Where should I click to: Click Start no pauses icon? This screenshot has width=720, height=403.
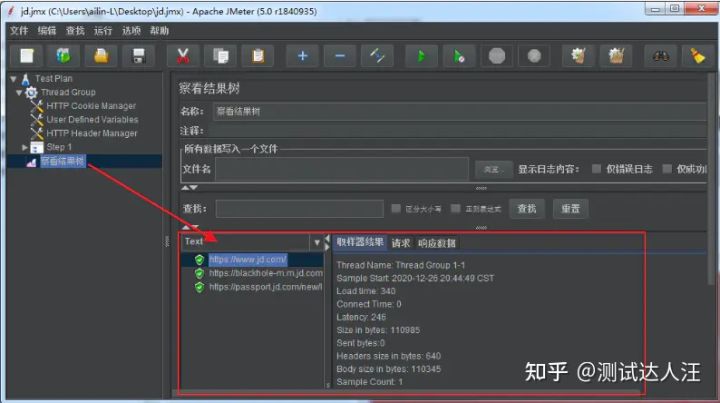[x=459, y=56]
